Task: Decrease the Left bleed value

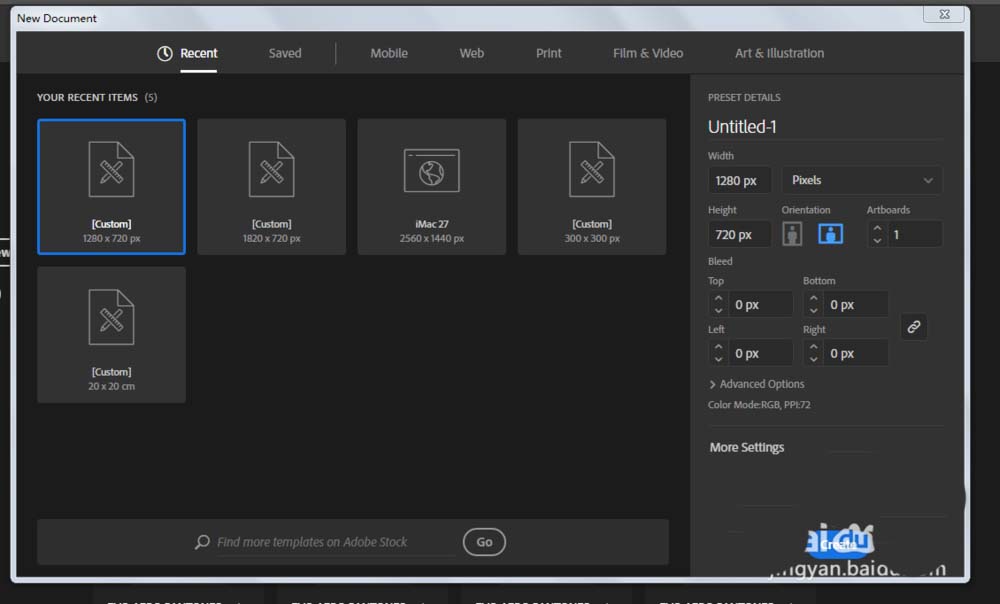Action: [x=719, y=359]
